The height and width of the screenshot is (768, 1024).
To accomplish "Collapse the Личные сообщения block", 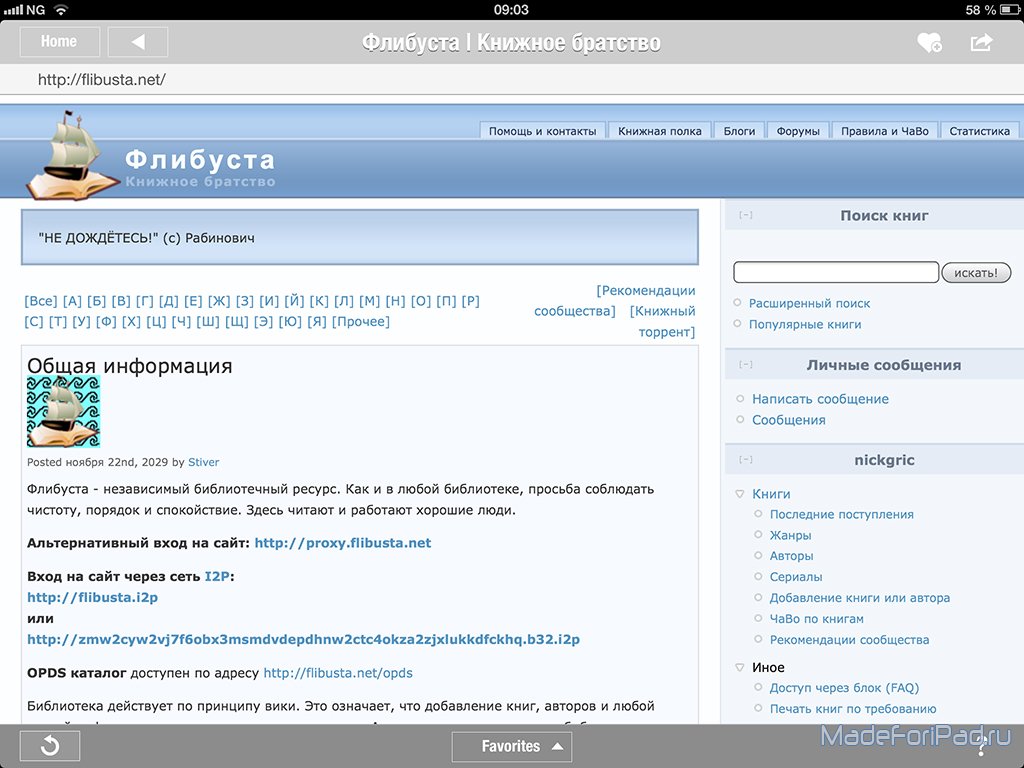I will (746, 364).
